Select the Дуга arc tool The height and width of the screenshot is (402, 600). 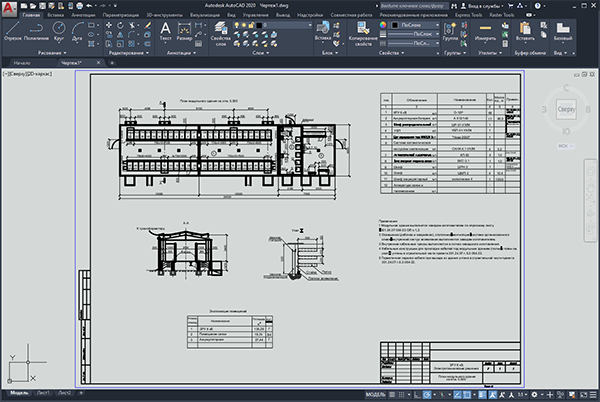click(77, 31)
